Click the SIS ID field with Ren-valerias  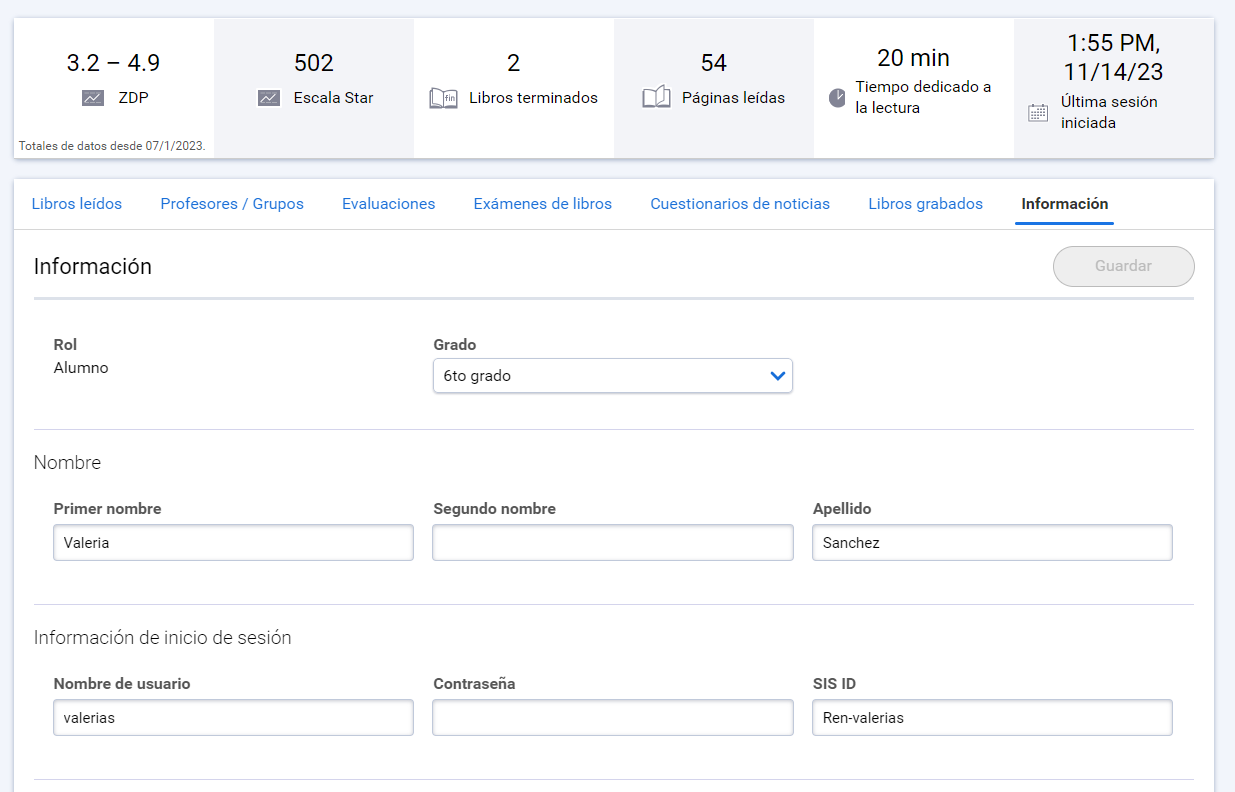(x=992, y=718)
